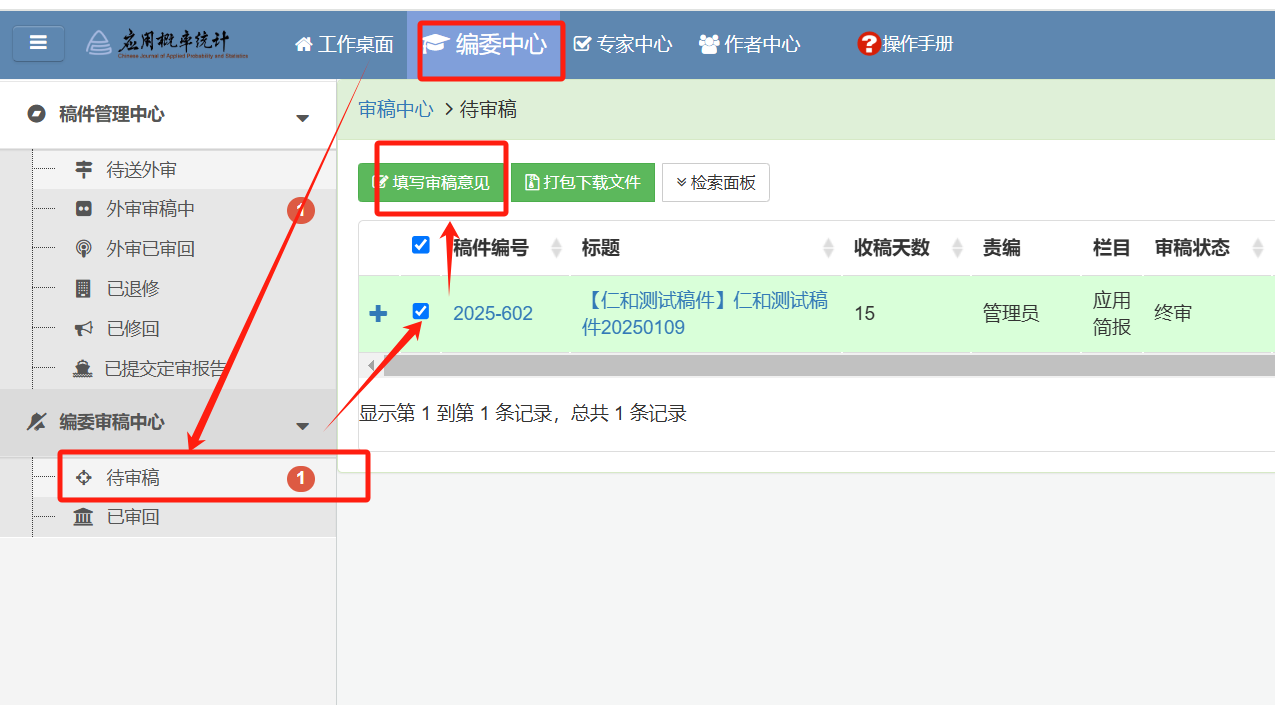Go to the 工作桌面 menu item
Image resolution: width=1275 pixels, height=705 pixels.
[344, 44]
